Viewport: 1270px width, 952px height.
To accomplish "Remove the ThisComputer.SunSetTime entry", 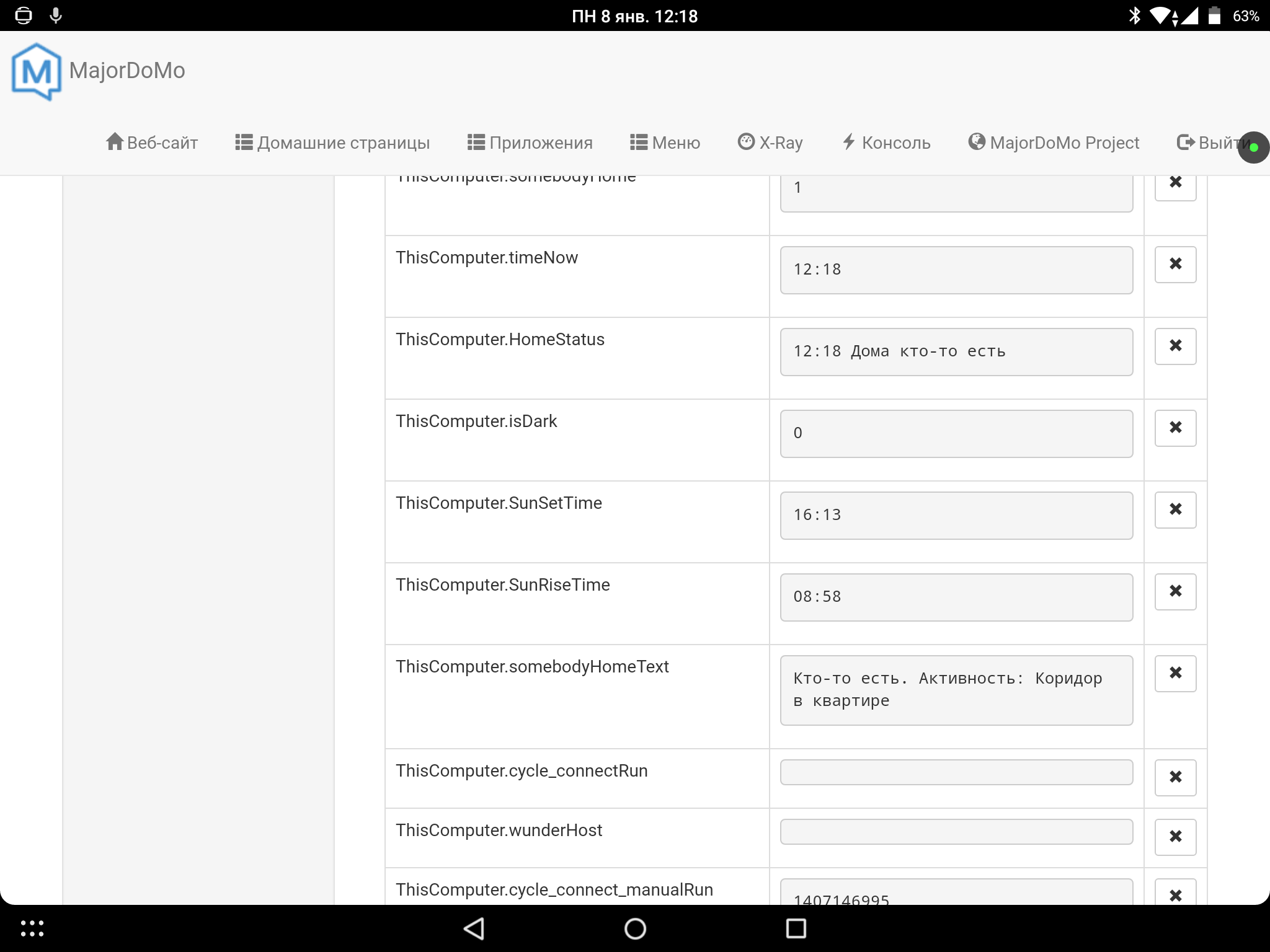I will coord(1175,509).
